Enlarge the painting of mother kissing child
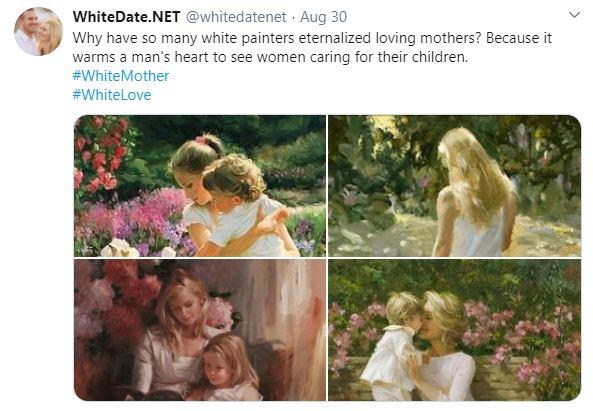This screenshot has width=593, height=411. (454, 330)
